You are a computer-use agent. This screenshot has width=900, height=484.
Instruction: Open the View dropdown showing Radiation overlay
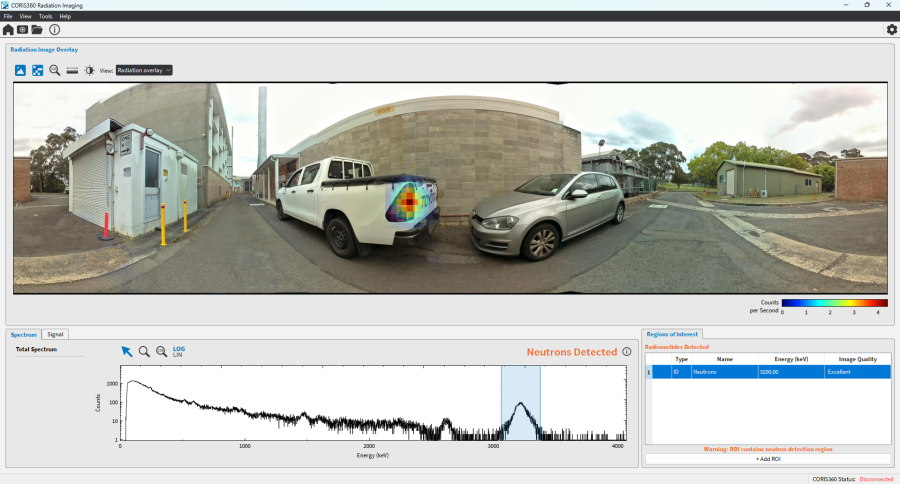pyautogui.click(x=143, y=70)
